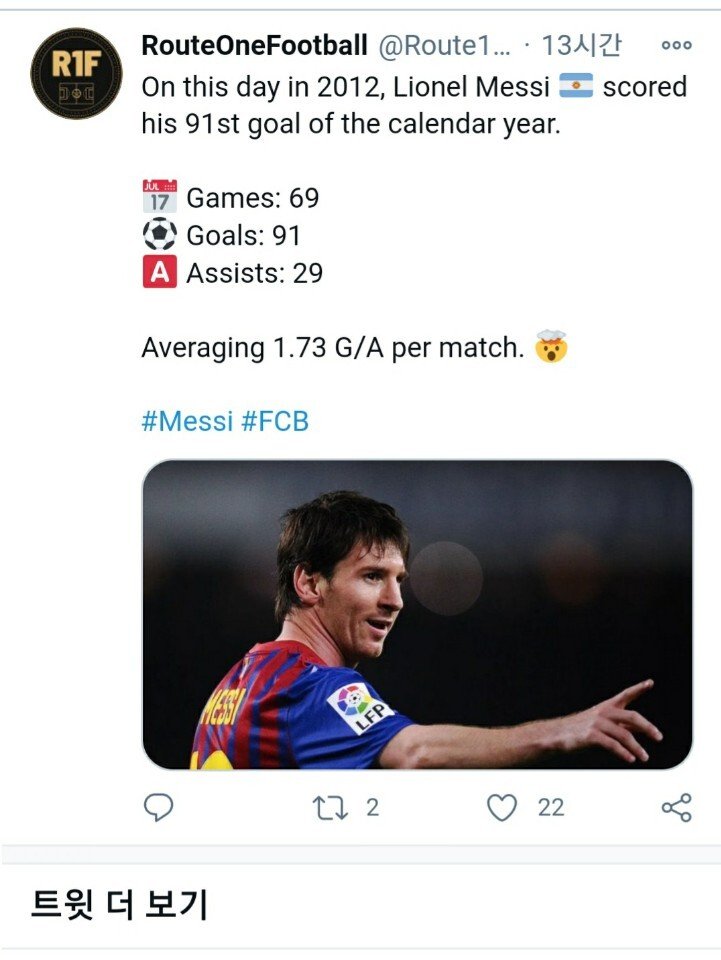Viewport: 721px width, 960px height.
Task: Open the R1F profile avatar
Action: 76,73
